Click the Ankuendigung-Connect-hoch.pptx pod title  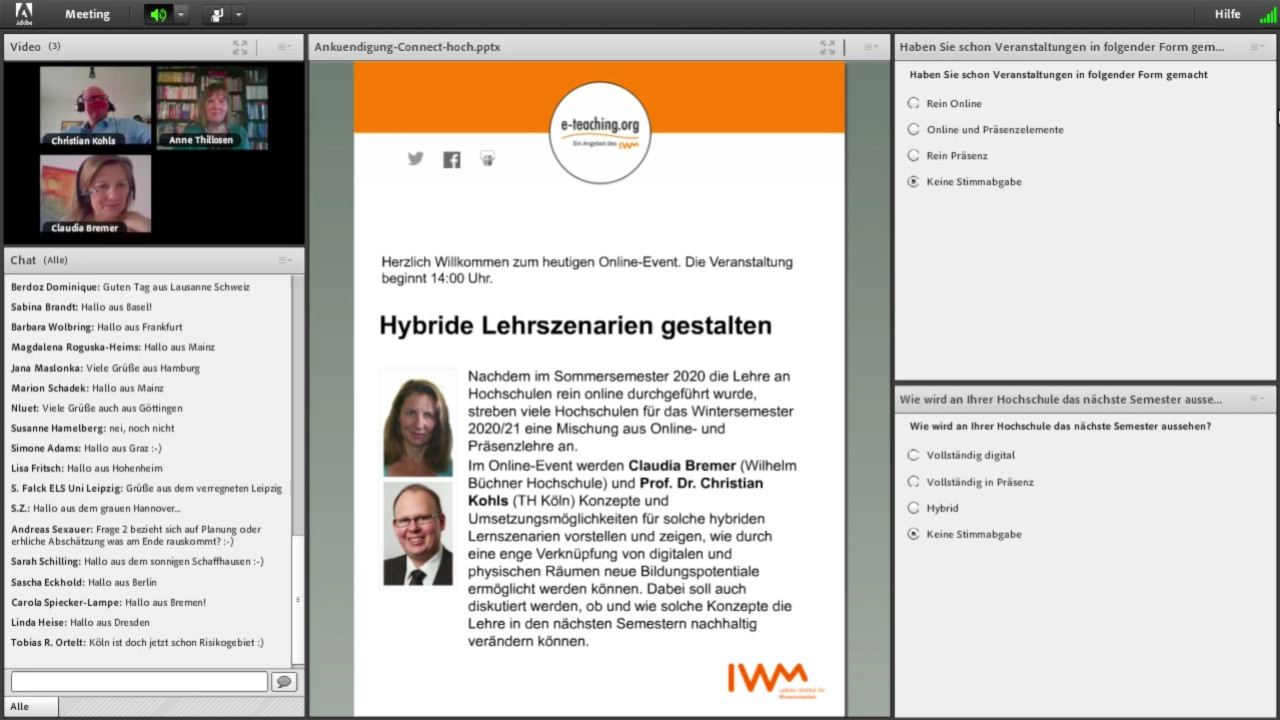click(x=408, y=47)
